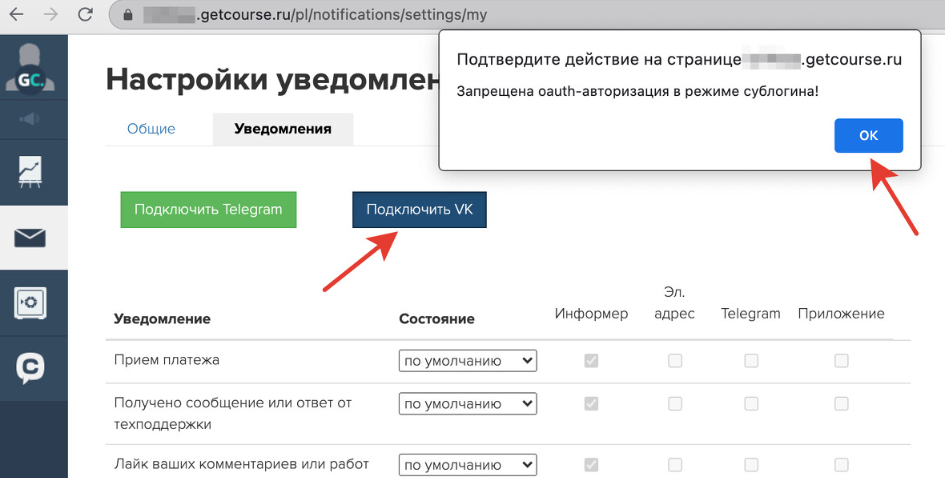Toggle Информер checkbox for Прием платежа
Image resolution: width=945 pixels, height=478 pixels.
pos(591,360)
